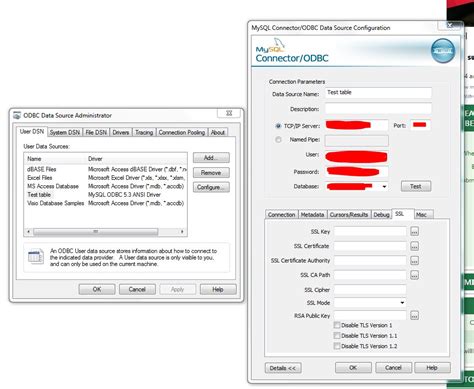
Task: Enable Disable TLS Version 1 checkbox
Action: [337, 325]
